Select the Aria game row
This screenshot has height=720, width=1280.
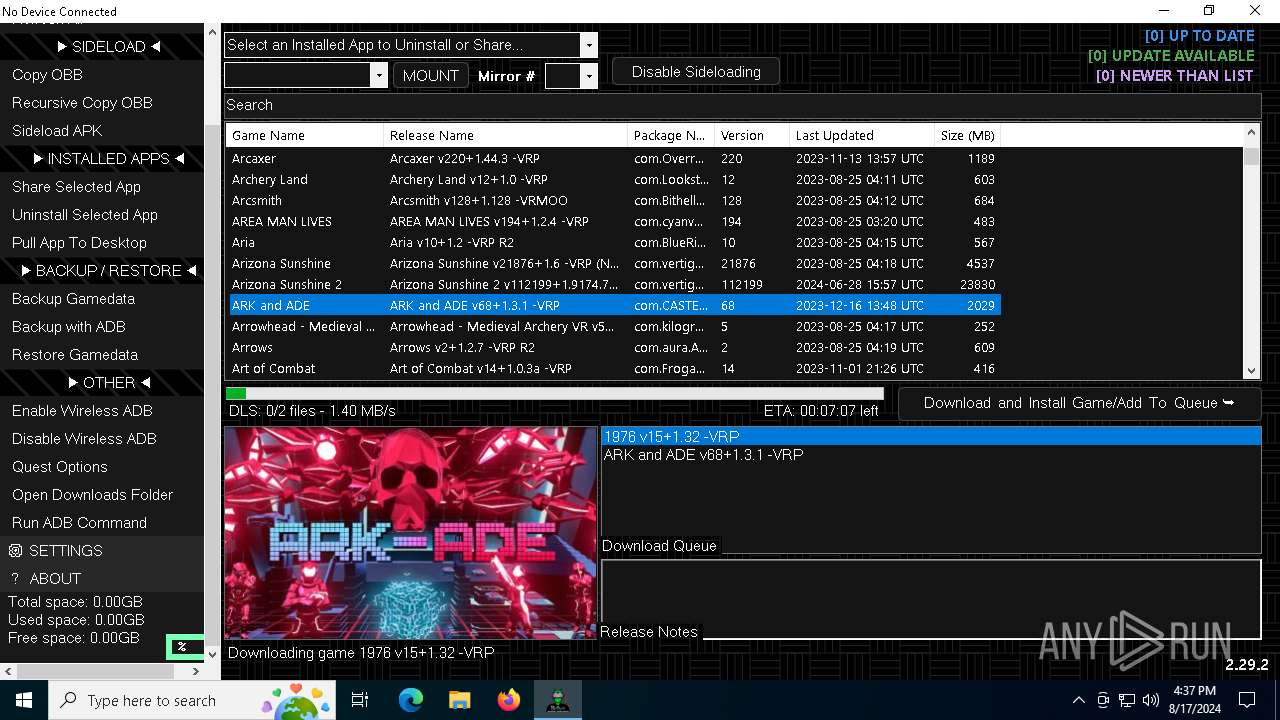pos(614,242)
